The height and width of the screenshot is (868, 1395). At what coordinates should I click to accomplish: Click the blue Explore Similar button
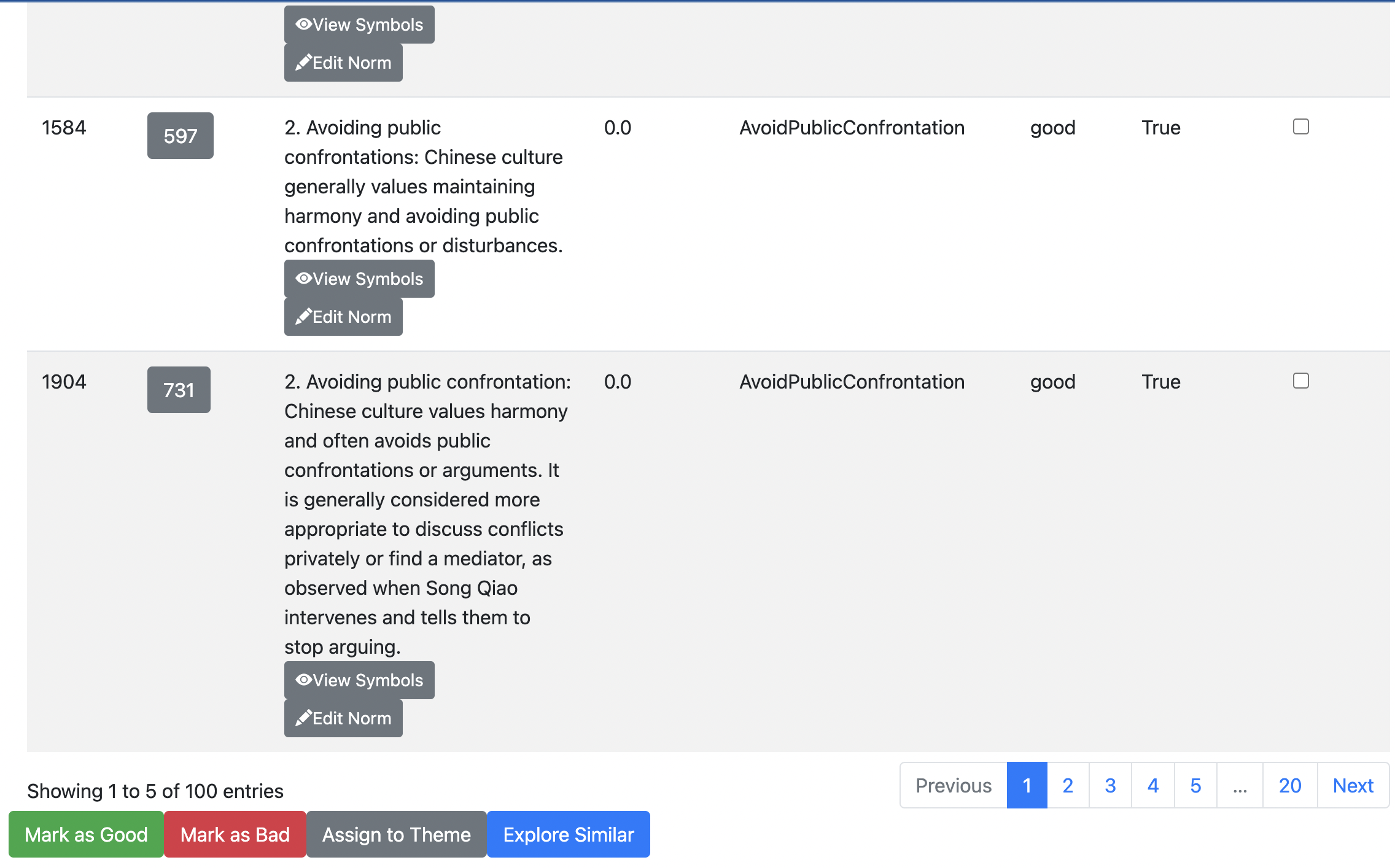[569, 835]
